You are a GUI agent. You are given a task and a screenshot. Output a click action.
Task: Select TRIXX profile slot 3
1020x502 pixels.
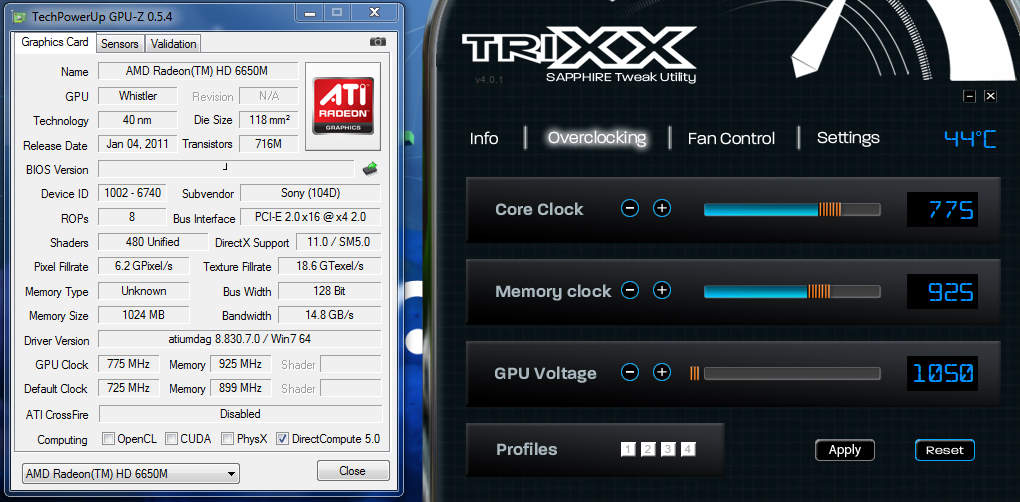(x=668, y=449)
